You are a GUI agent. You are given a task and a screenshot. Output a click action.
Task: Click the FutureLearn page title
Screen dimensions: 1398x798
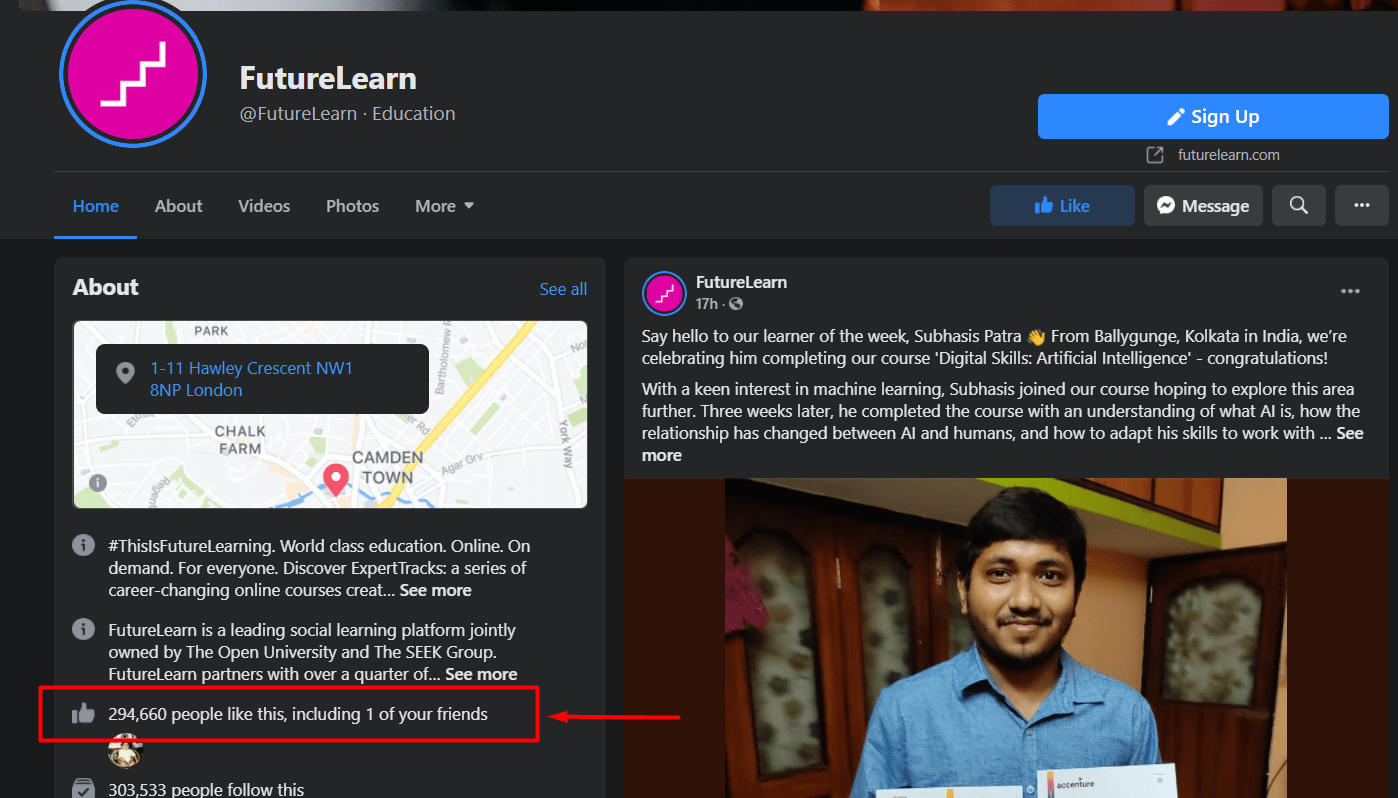[328, 78]
